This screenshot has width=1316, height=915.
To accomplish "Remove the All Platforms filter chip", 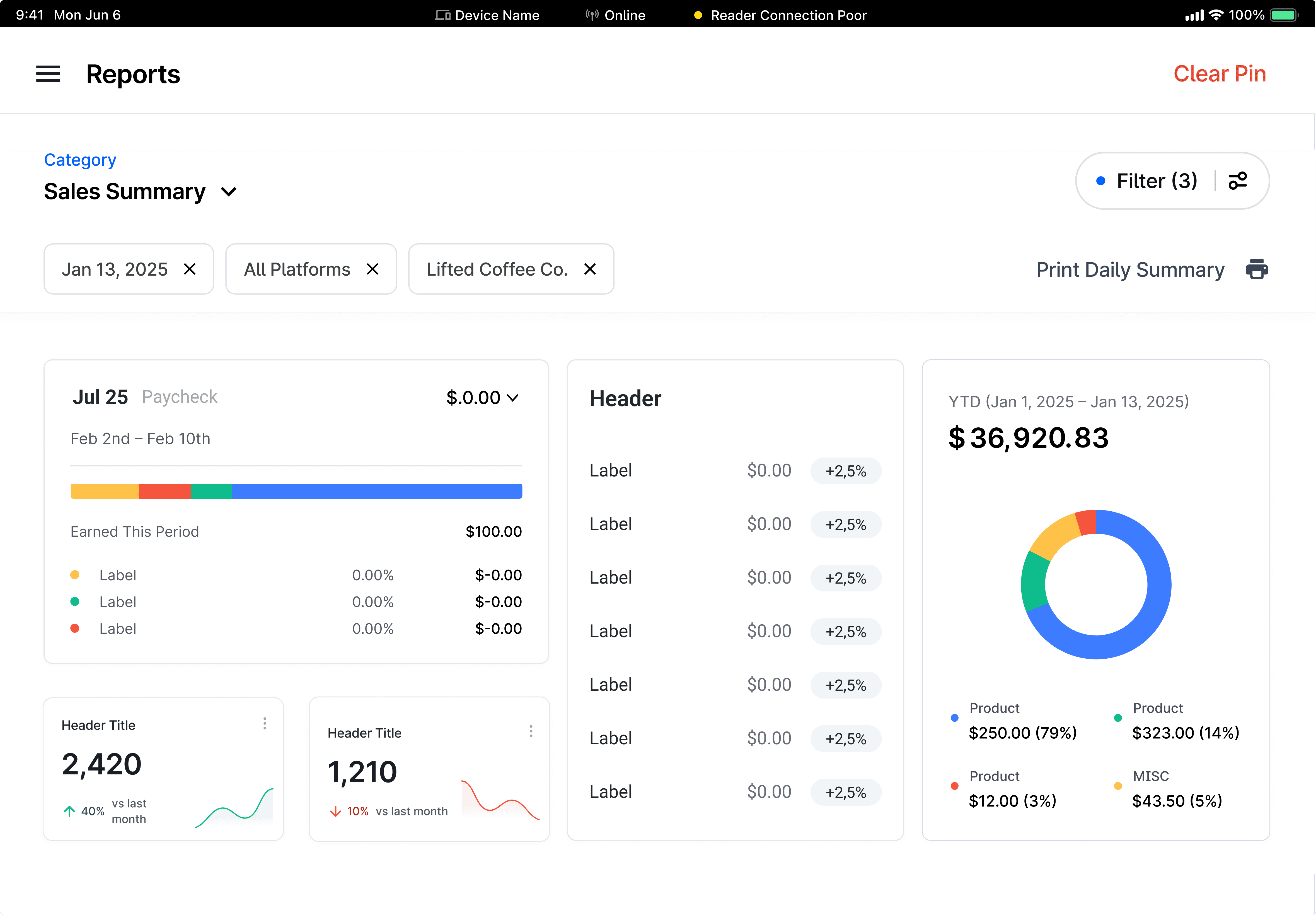I will click(372, 269).
